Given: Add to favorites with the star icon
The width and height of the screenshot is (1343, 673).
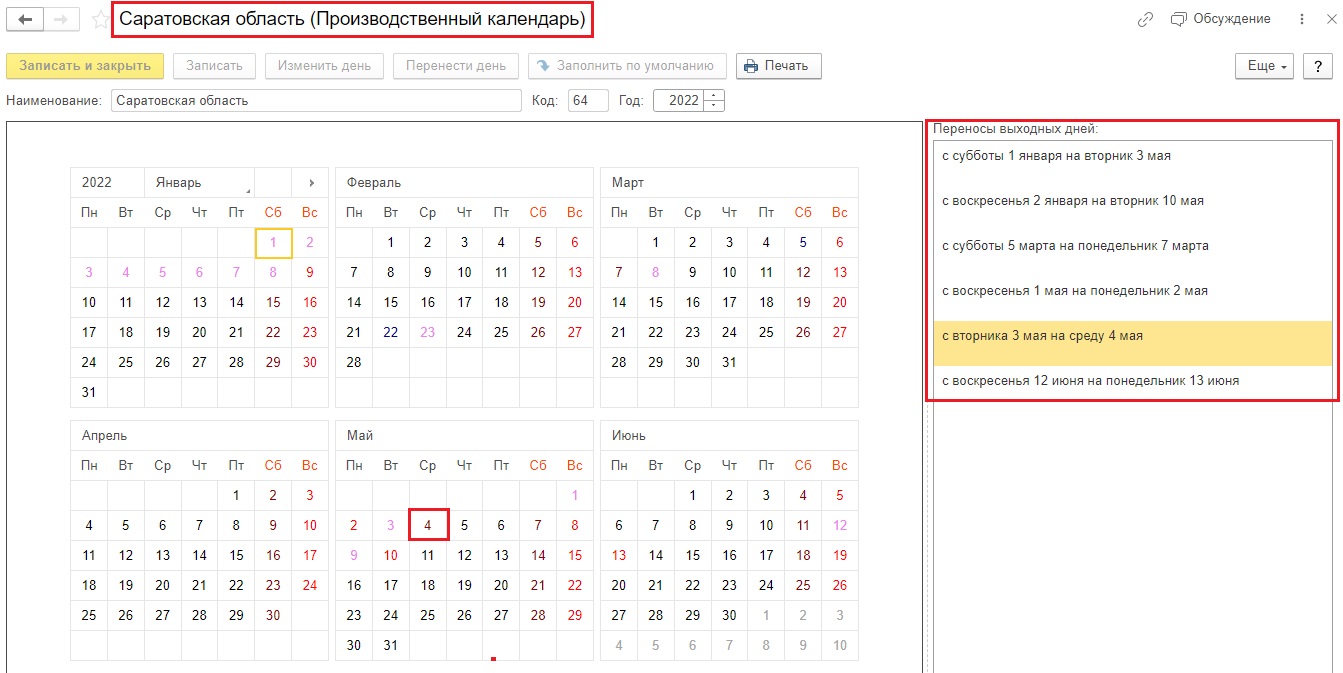Looking at the screenshot, I should pyautogui.click(x=99, y=19).
